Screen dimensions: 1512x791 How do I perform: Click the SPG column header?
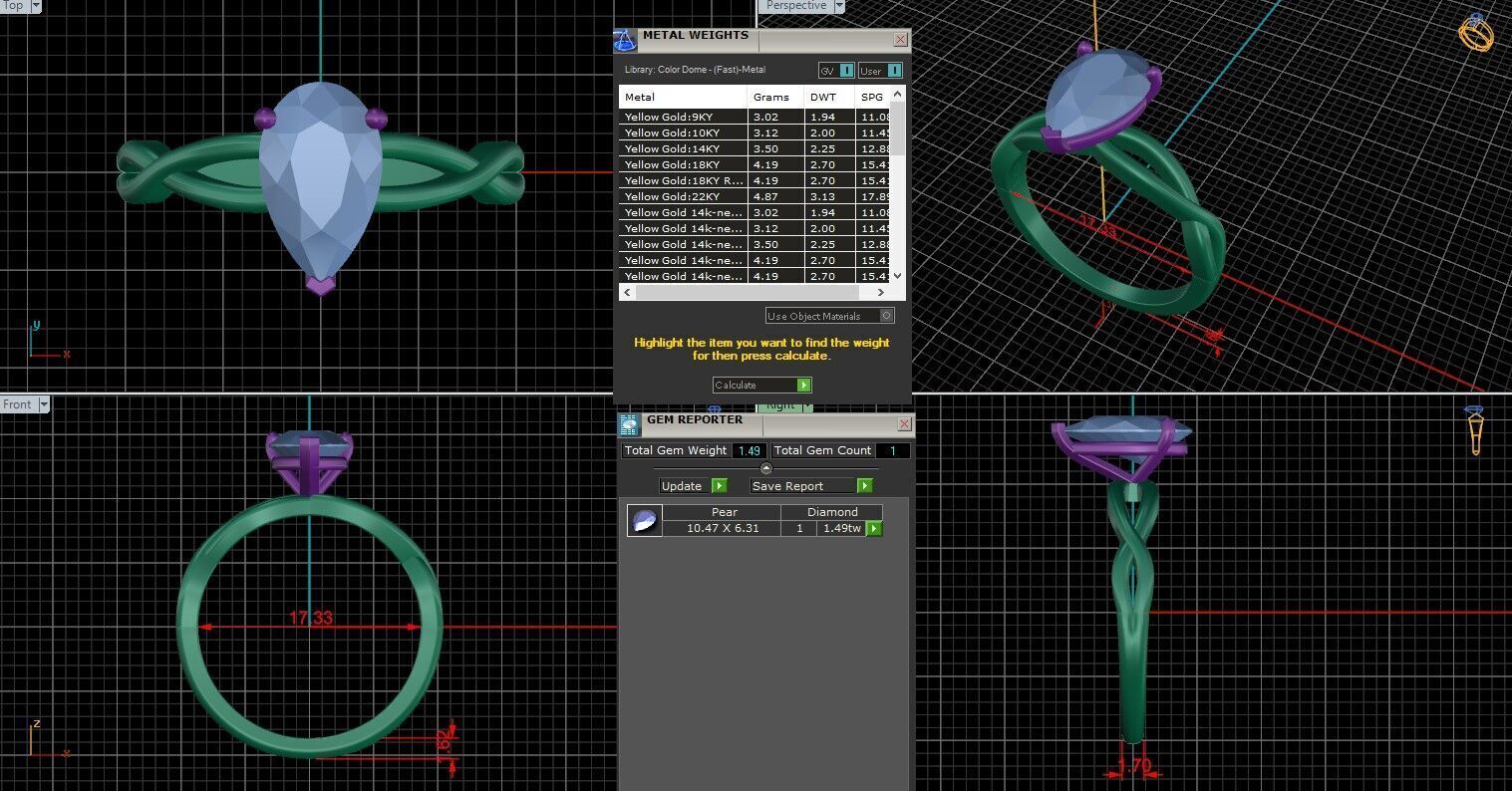click(x=872, y=97)
